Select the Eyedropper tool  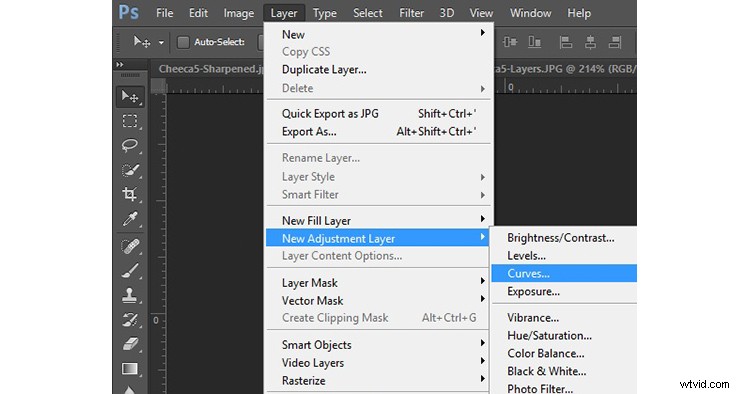pos(130,219)
